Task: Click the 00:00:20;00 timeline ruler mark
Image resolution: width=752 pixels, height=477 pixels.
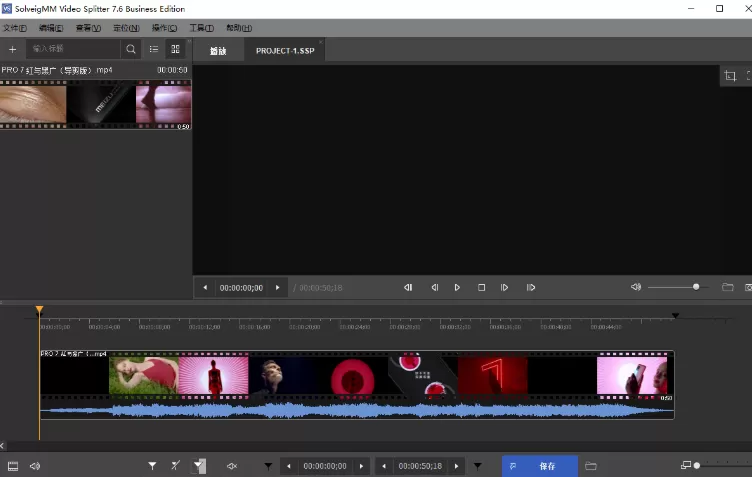Action: tap(304, 327)
